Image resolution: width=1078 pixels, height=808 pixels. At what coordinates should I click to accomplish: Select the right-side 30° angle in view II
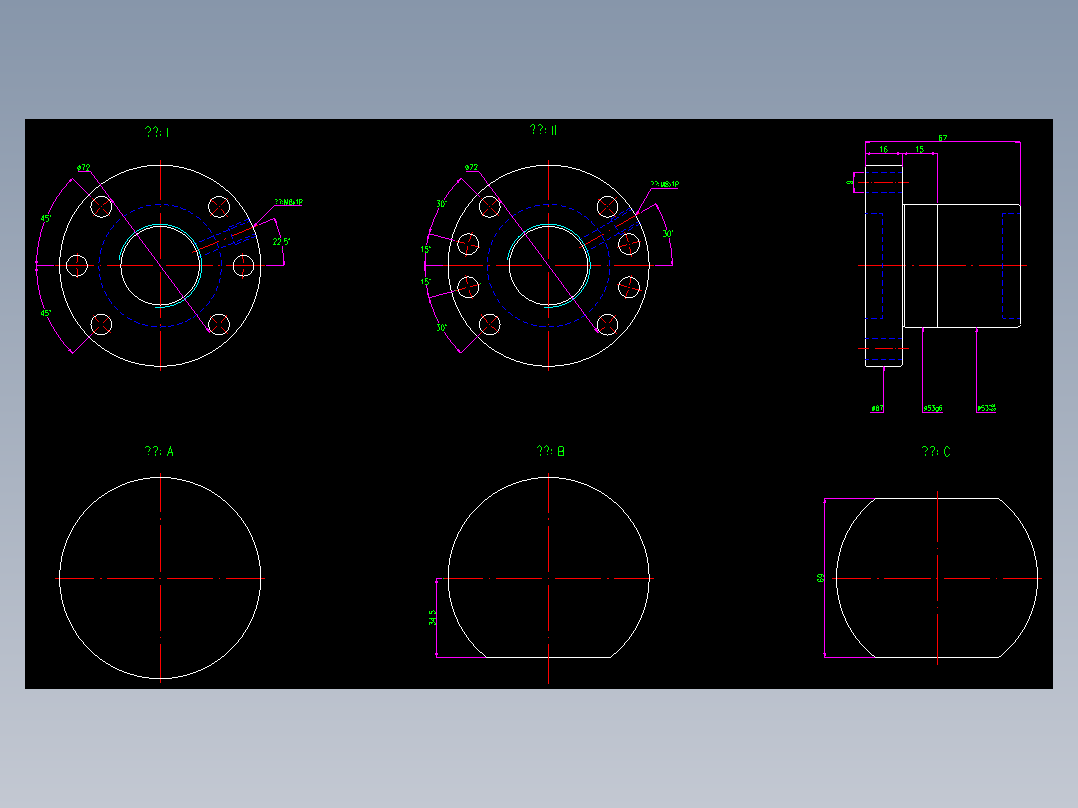point(668,234)
